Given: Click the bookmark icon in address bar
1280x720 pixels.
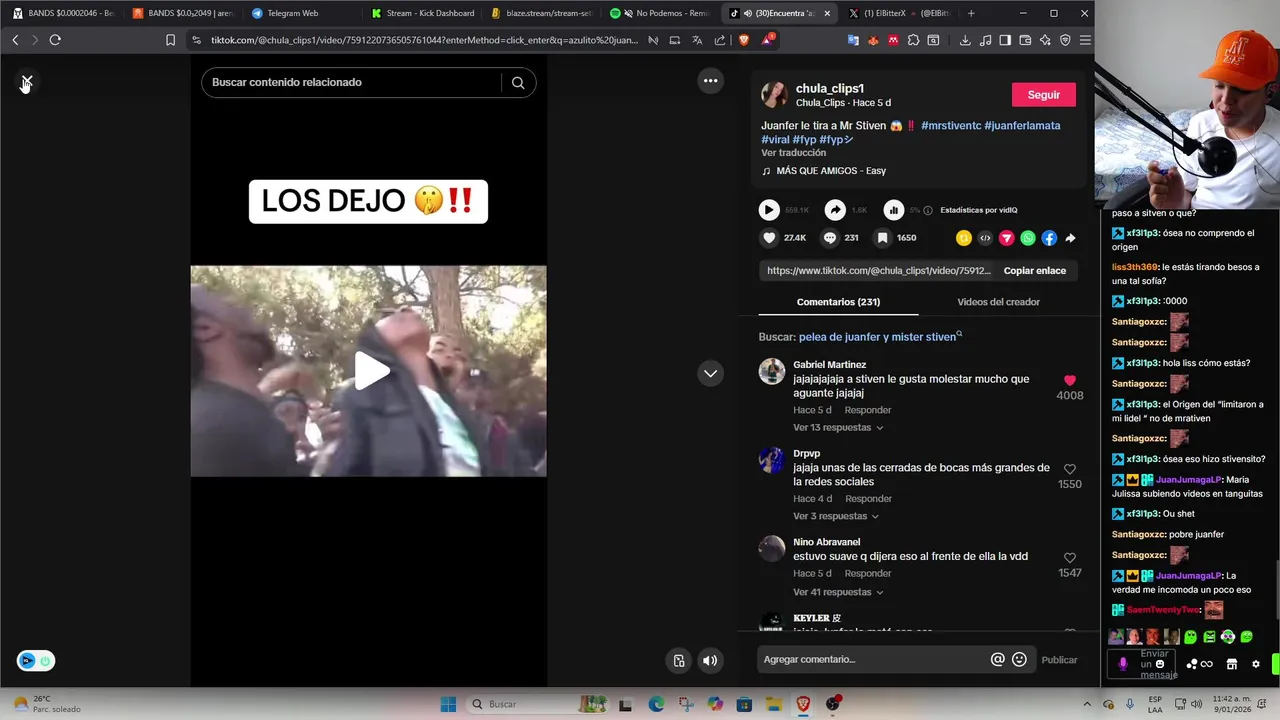Looking at the screenshot, I should click(x=170, y=40).
